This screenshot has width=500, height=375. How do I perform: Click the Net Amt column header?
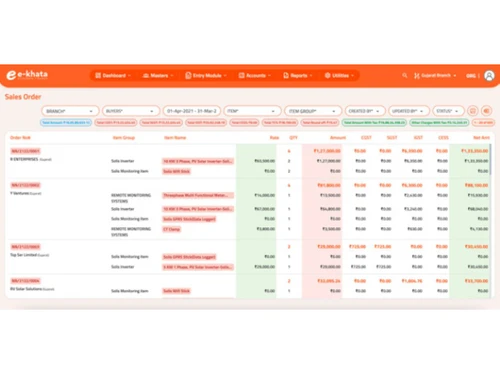coord(481,138)
